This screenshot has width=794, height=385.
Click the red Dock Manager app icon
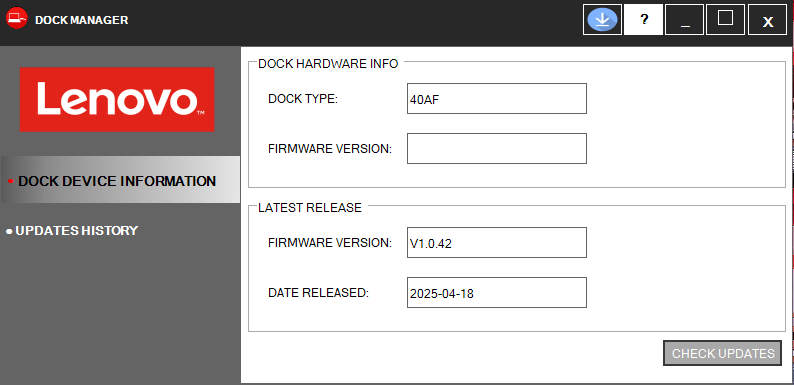click(16, 19)
